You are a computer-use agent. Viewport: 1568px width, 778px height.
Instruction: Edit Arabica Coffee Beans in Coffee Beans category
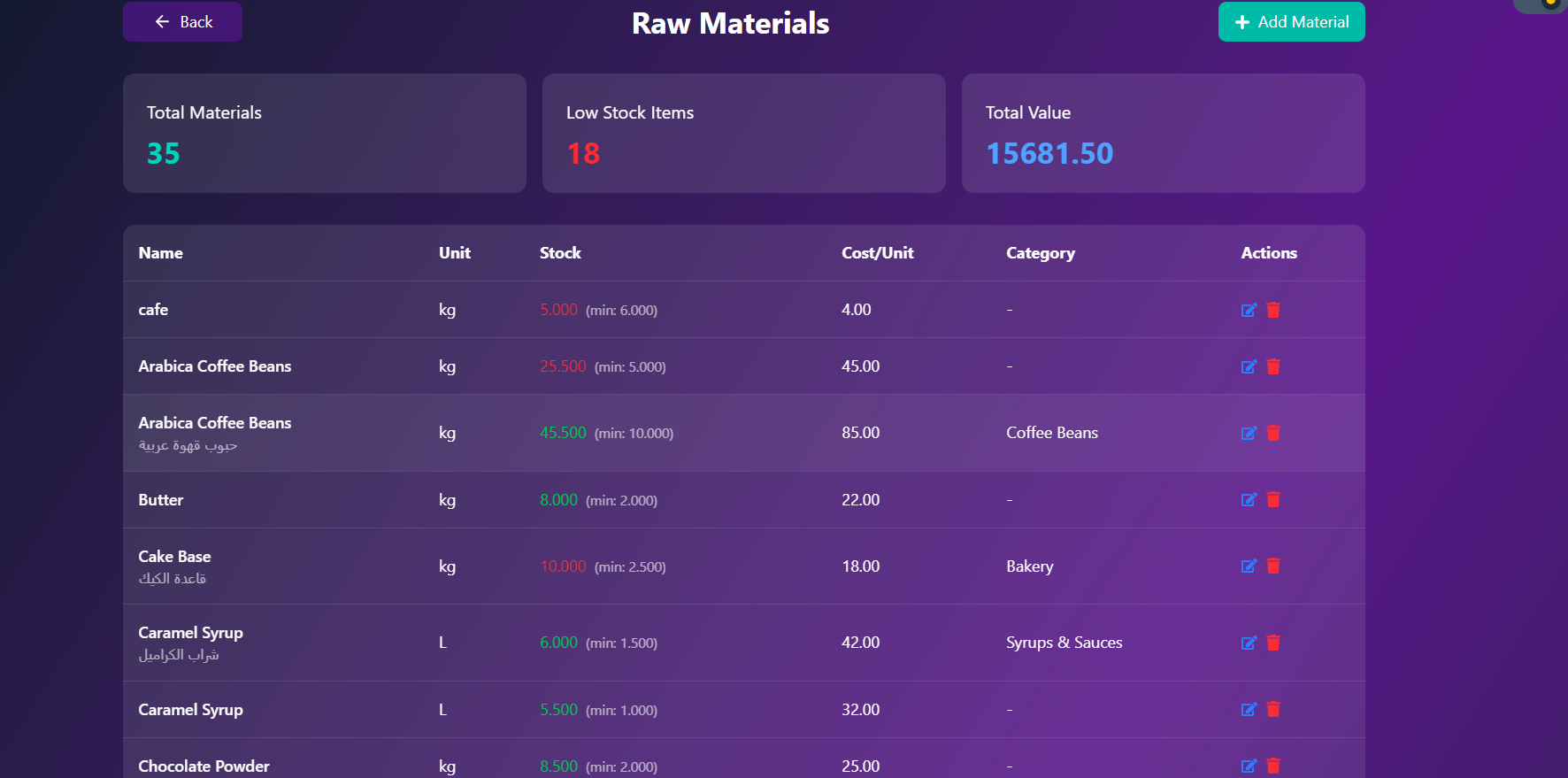point(1249,433)
